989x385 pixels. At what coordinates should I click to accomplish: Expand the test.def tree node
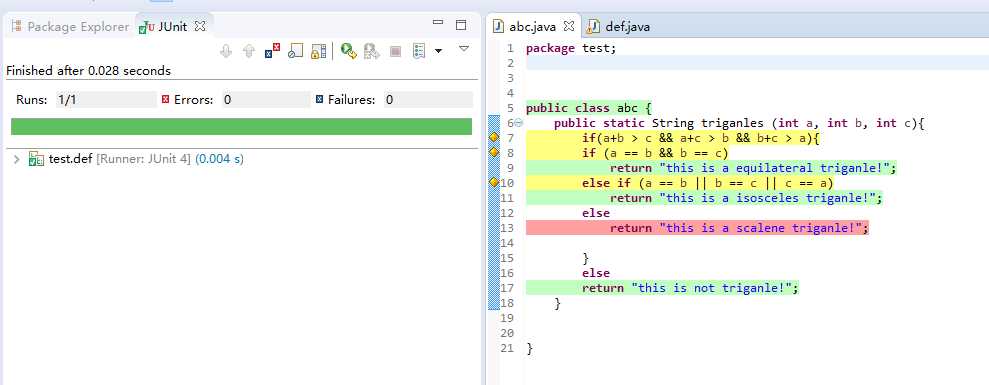[16, 159]
